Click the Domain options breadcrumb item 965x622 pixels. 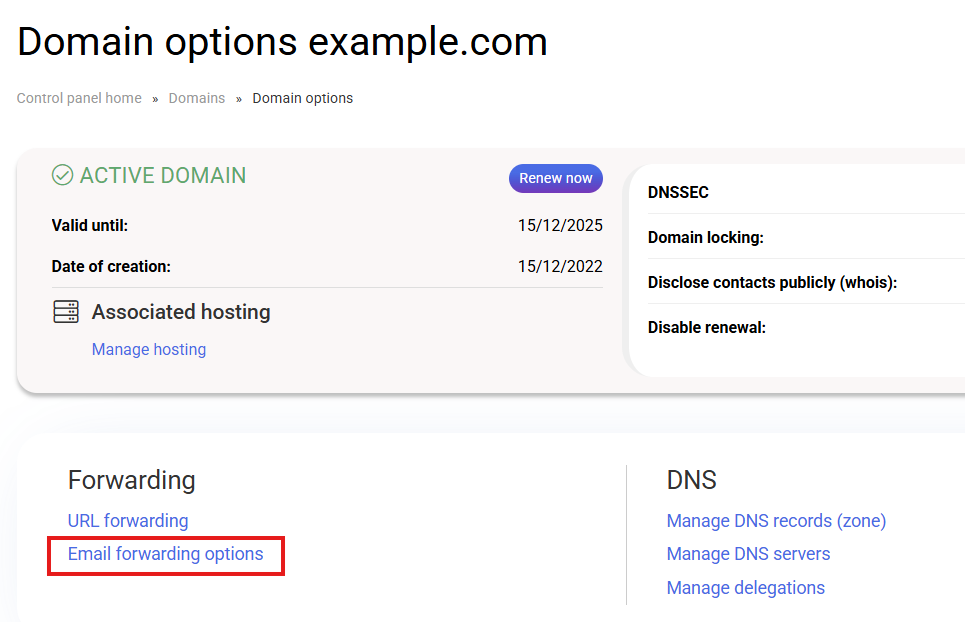coord(302,98)
